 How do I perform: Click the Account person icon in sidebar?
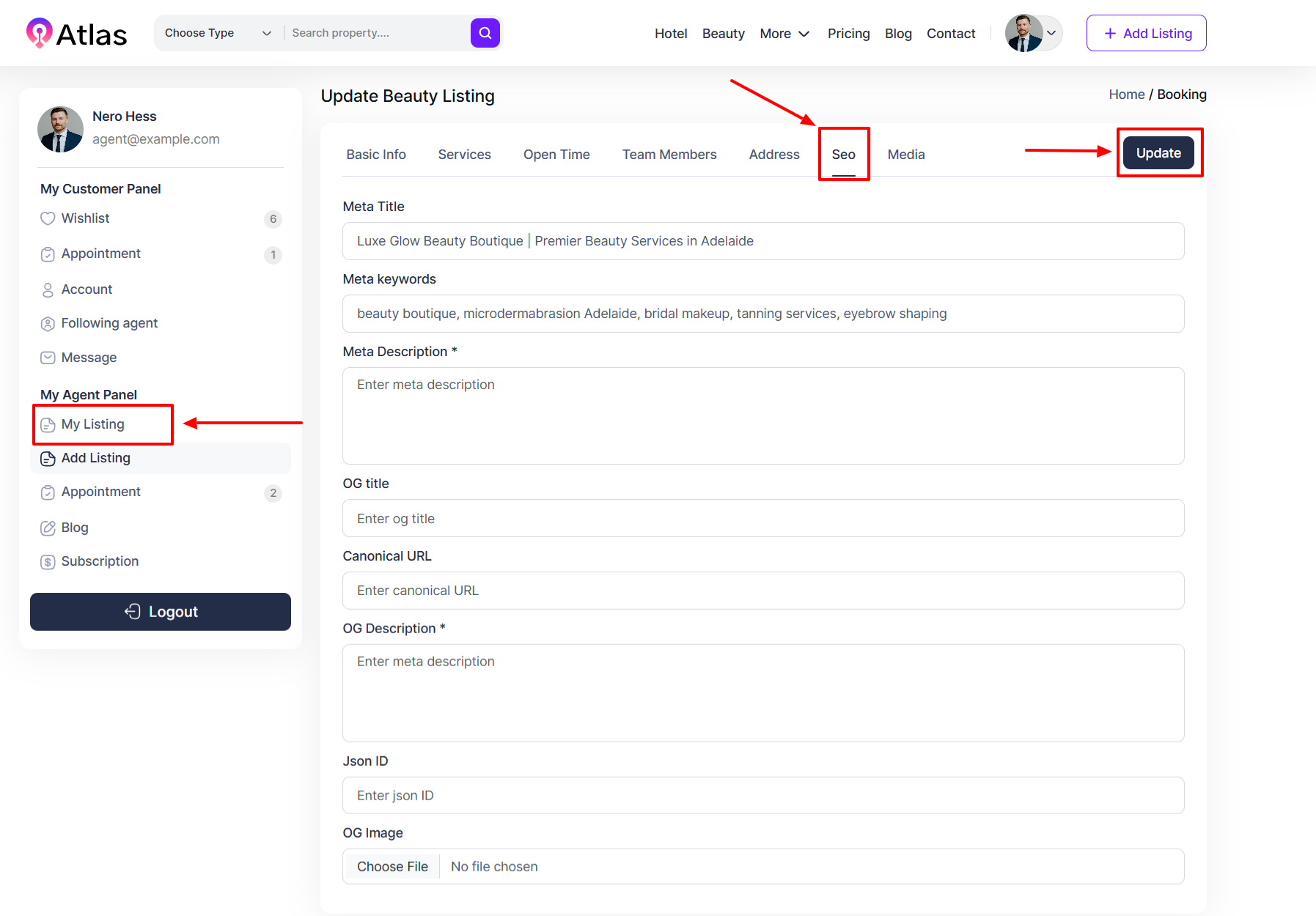coord(48,290)
